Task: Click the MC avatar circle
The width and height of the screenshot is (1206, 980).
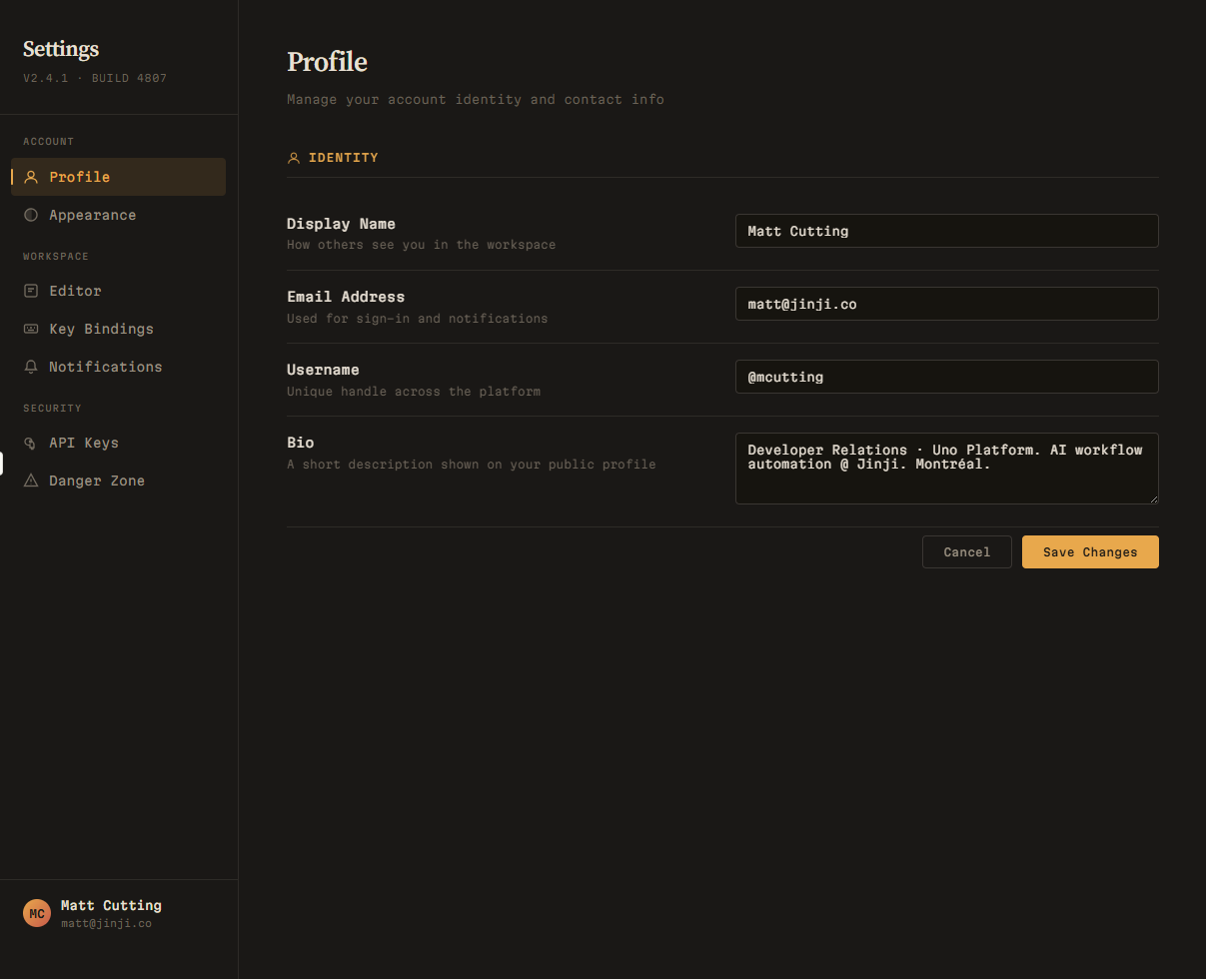Action: 37,913
